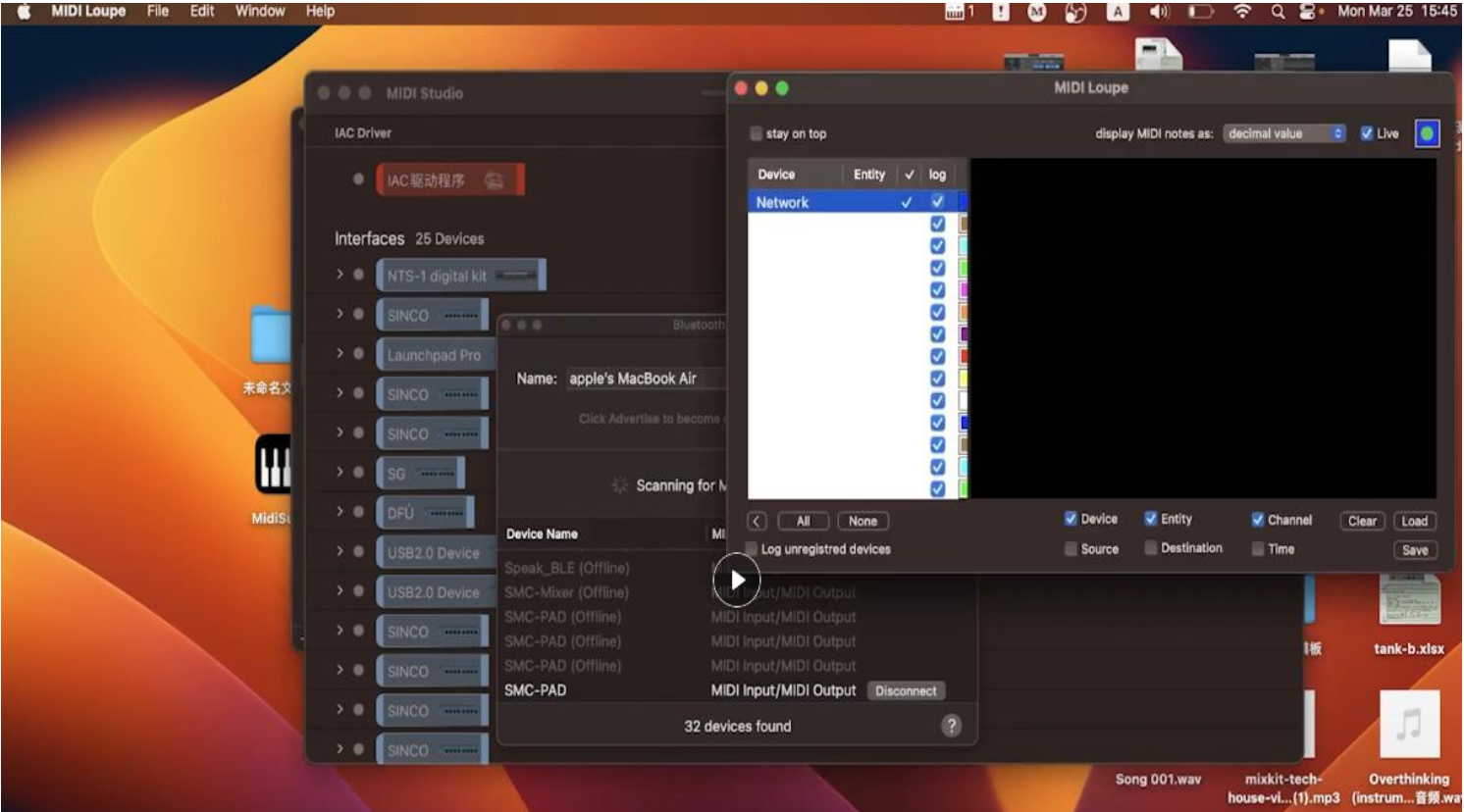The image size is (1464, 812).
Task: Click the All button
Action: (x=804, y=521)
